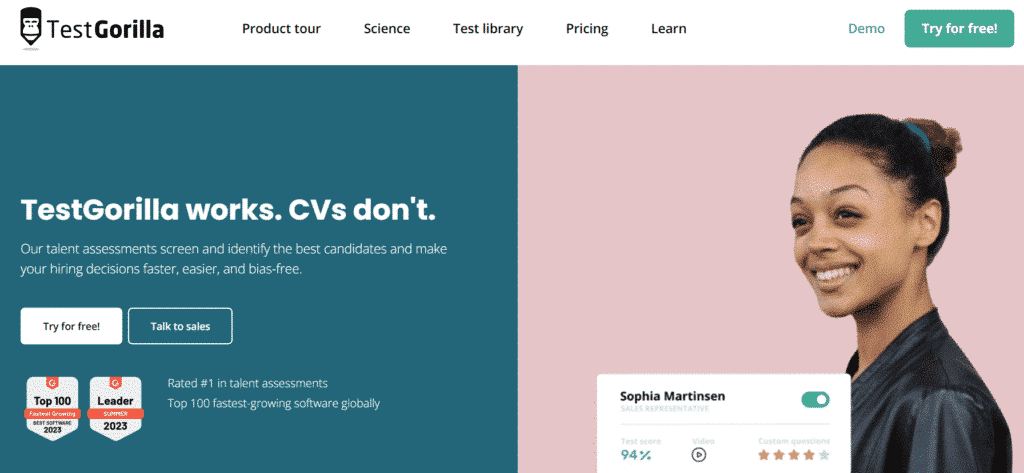This screenshot has height=473, width=1024.
Task: Toggle the switch on Sophia Martinsen's card
Action: [815, 399]
